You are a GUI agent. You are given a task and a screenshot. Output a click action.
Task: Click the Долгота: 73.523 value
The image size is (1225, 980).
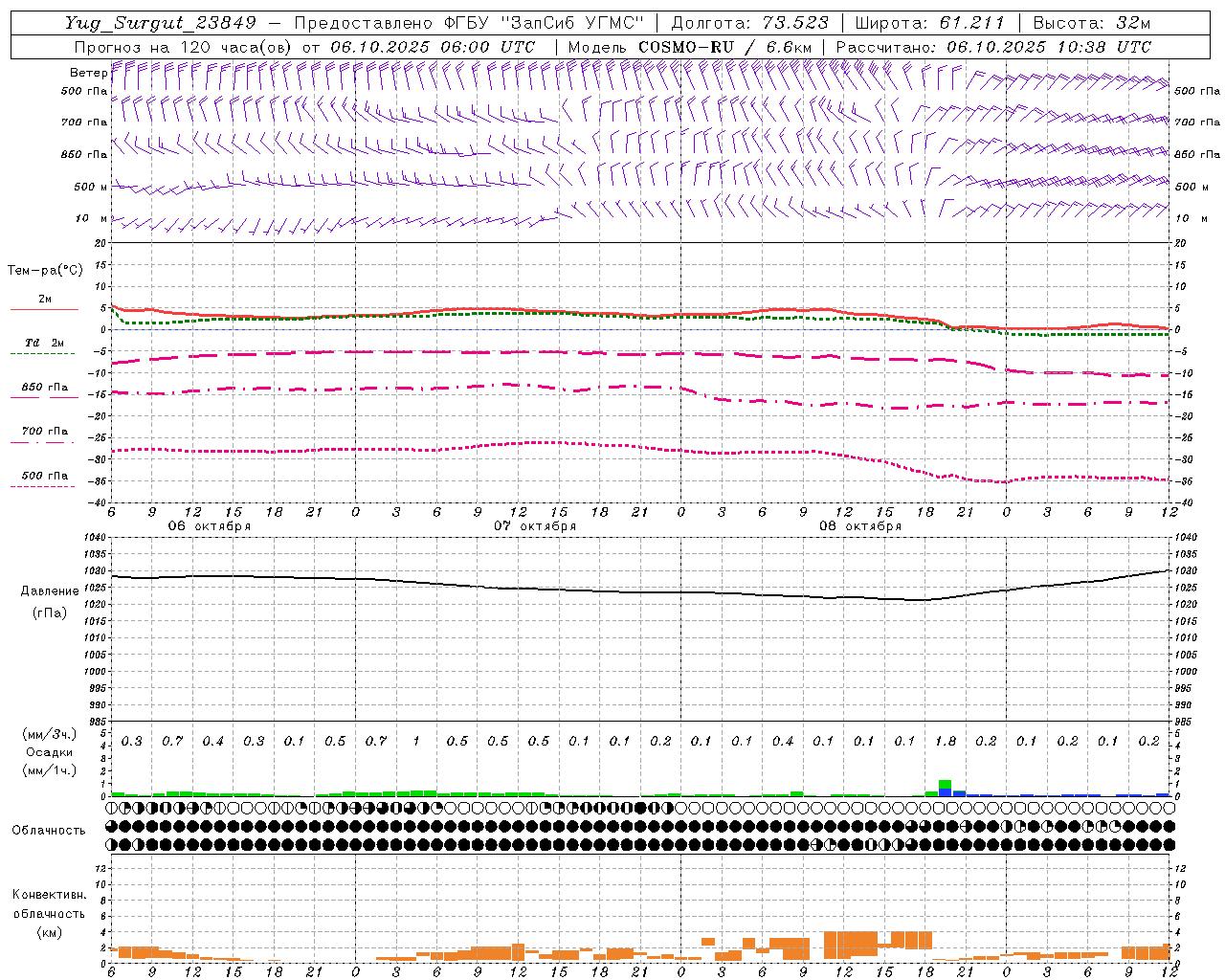(750, 23)
